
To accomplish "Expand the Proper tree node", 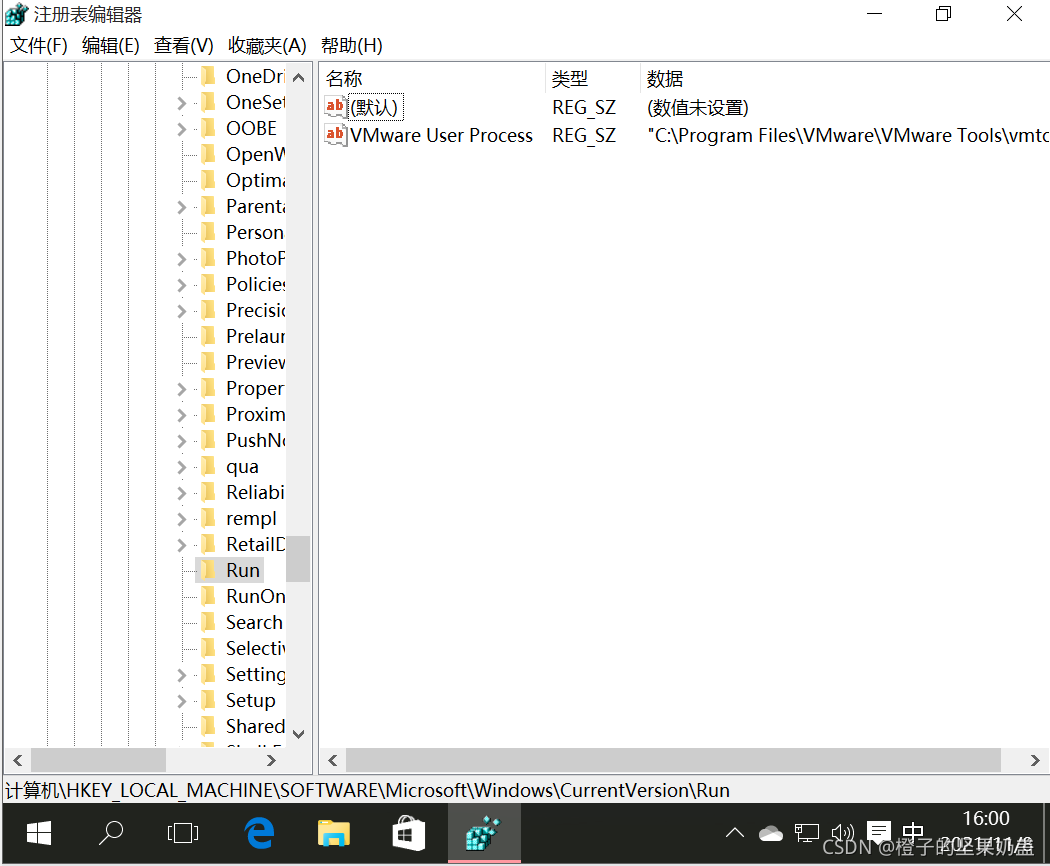I will point(181,388).
